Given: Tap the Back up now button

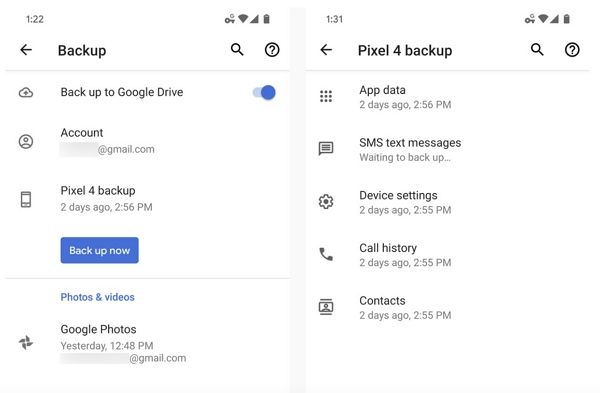Looking at the screenshot, I should (x=99, y=250).
